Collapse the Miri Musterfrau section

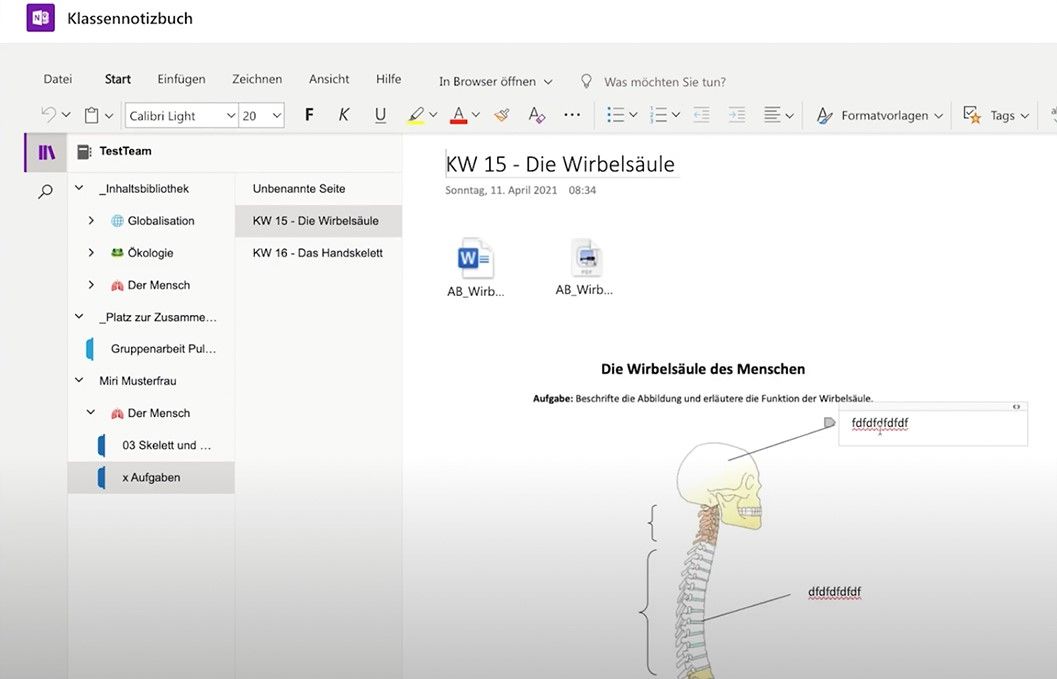pyautogui.click(x=79, y=381)
